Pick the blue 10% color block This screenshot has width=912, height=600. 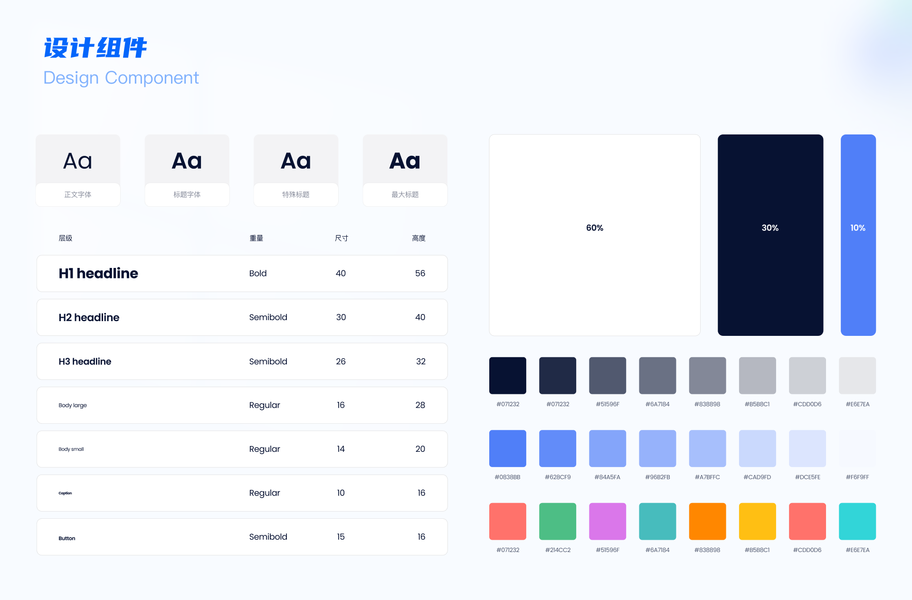tap(858, 235)
